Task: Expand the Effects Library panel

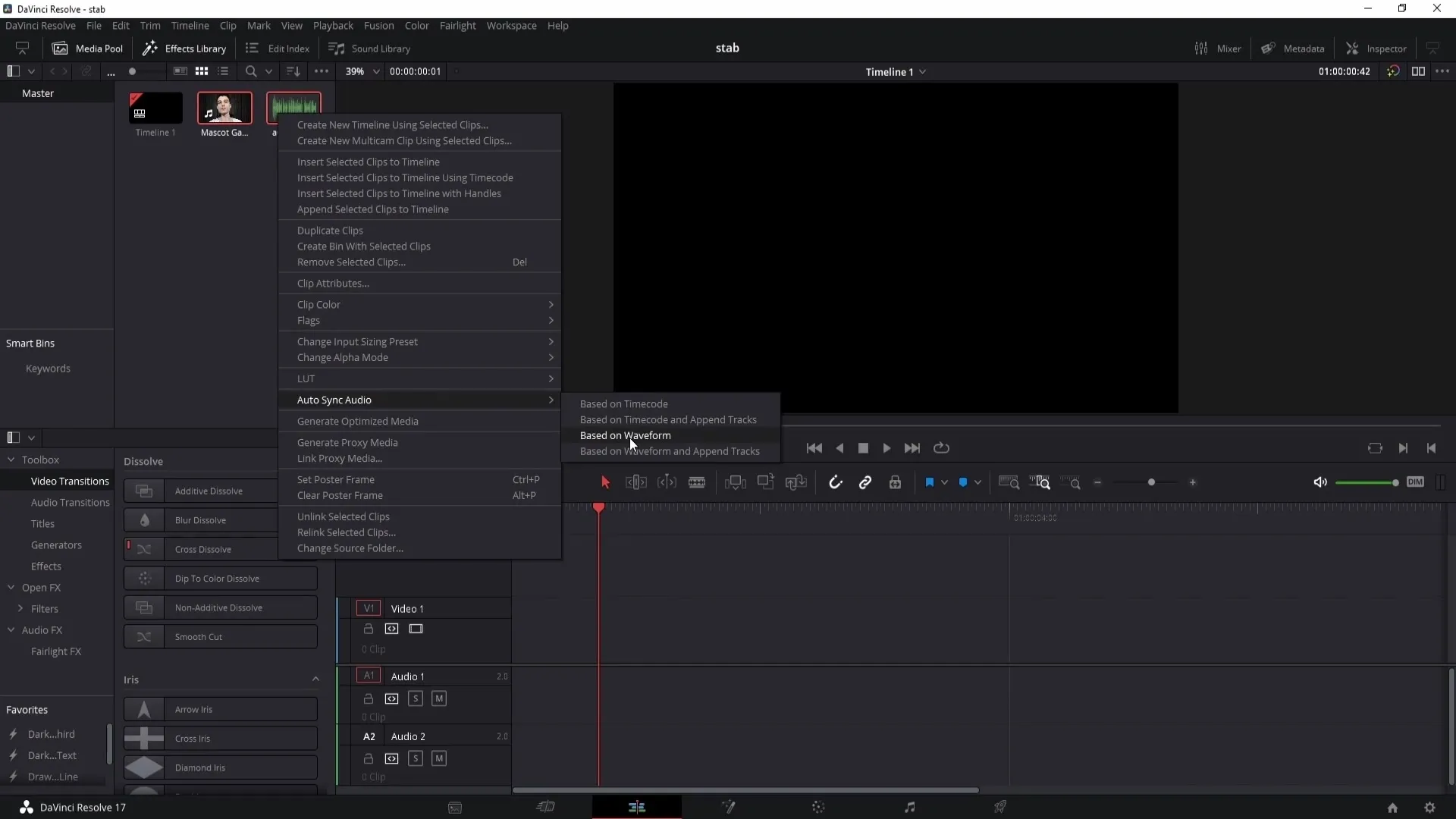Action: (x=14, y=437)
